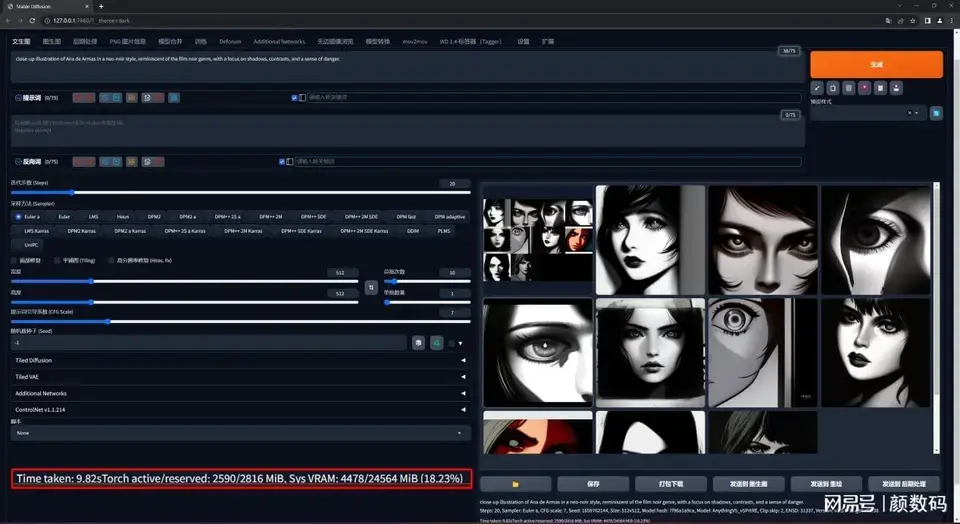Refresh the preset styles list with the blue icon
Viewport: 960px width, 524px height.
936,114
